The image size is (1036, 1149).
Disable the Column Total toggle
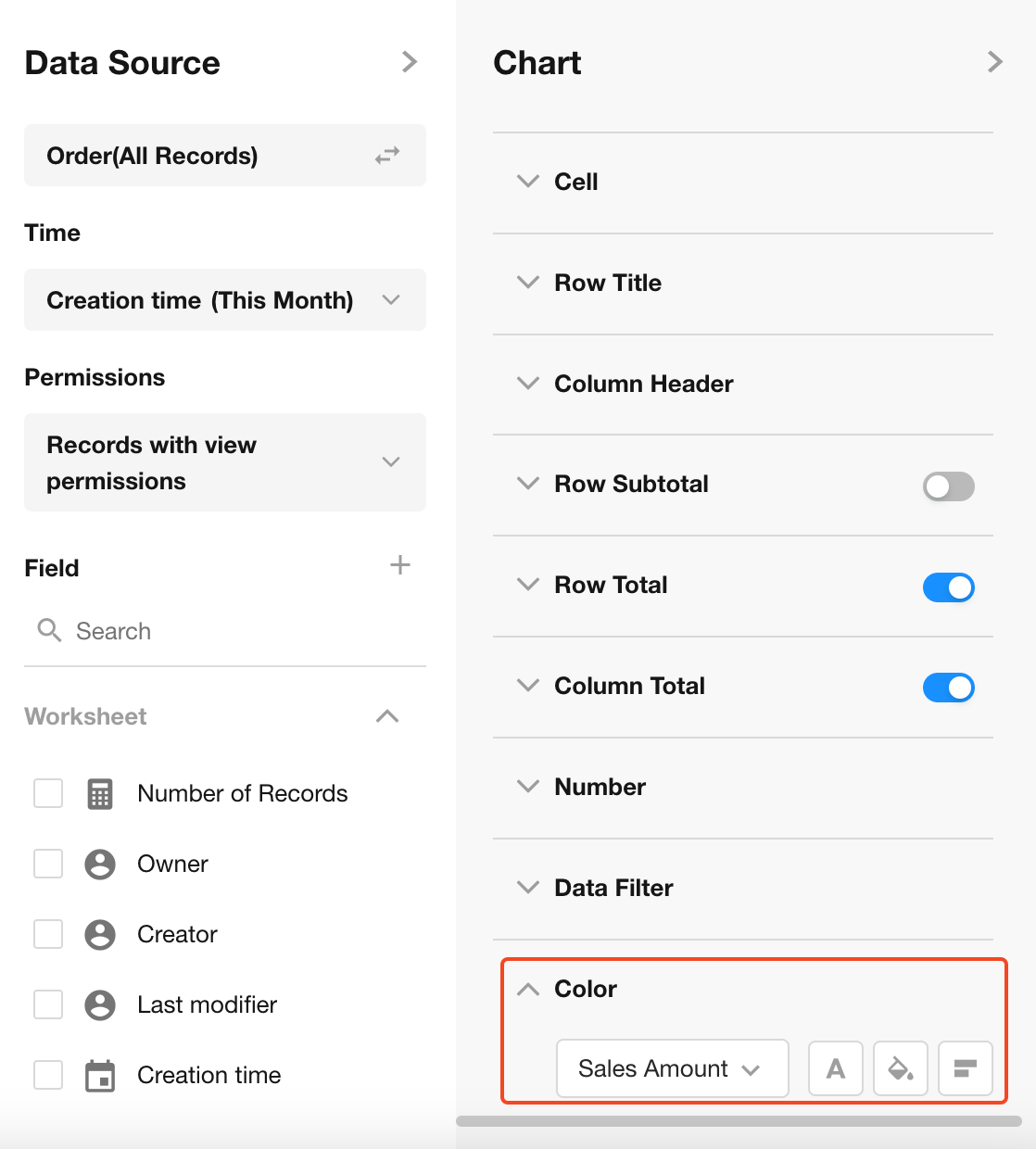pyautogui.click(x=948, y=688)
